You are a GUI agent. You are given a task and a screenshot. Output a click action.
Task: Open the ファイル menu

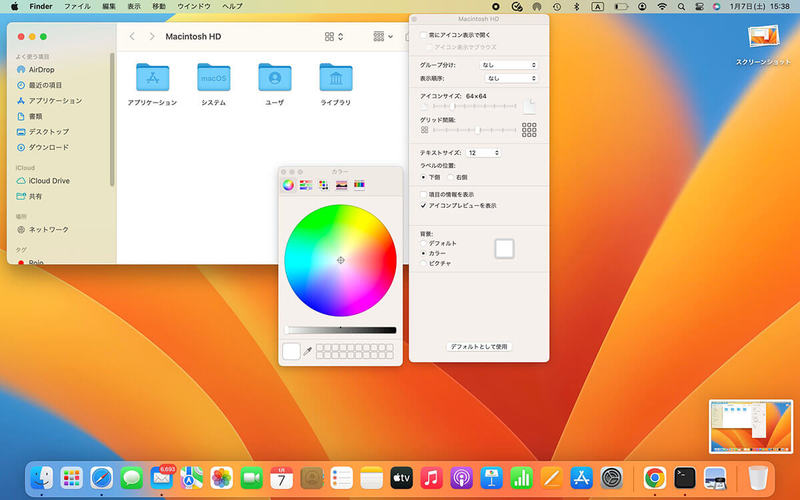(x=77, y=7)
